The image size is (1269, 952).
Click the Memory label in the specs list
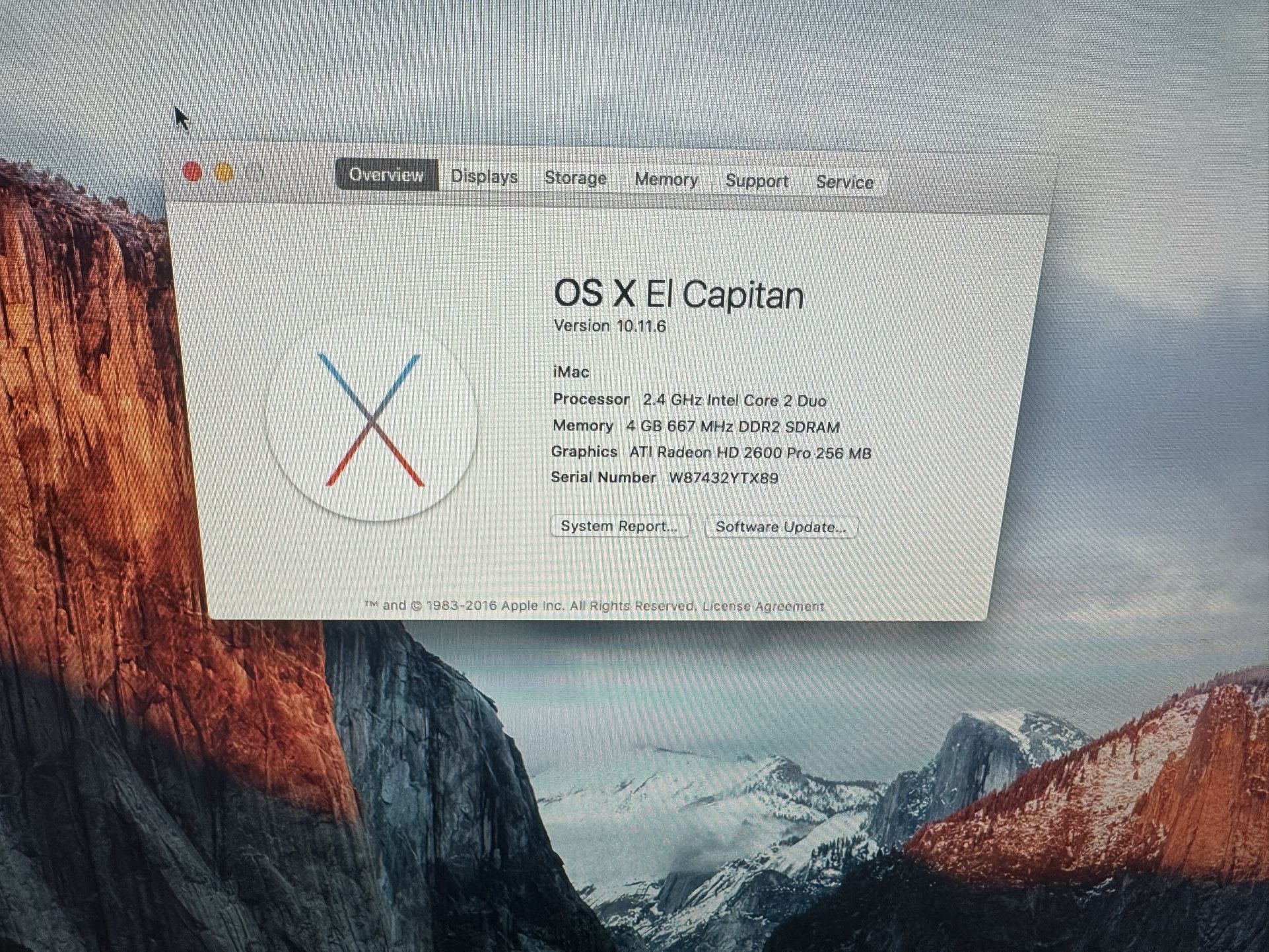coord(583,426)
